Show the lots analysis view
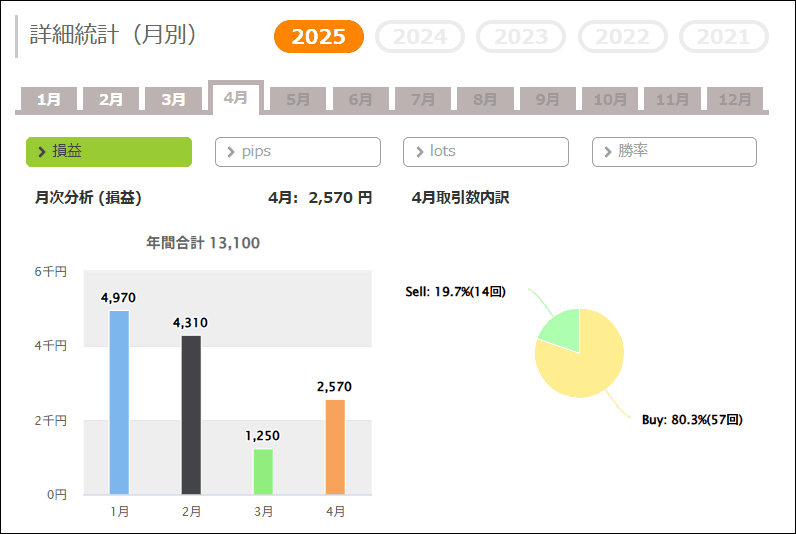This screenshot has width=796, height=534. click(x=486, y=152)
